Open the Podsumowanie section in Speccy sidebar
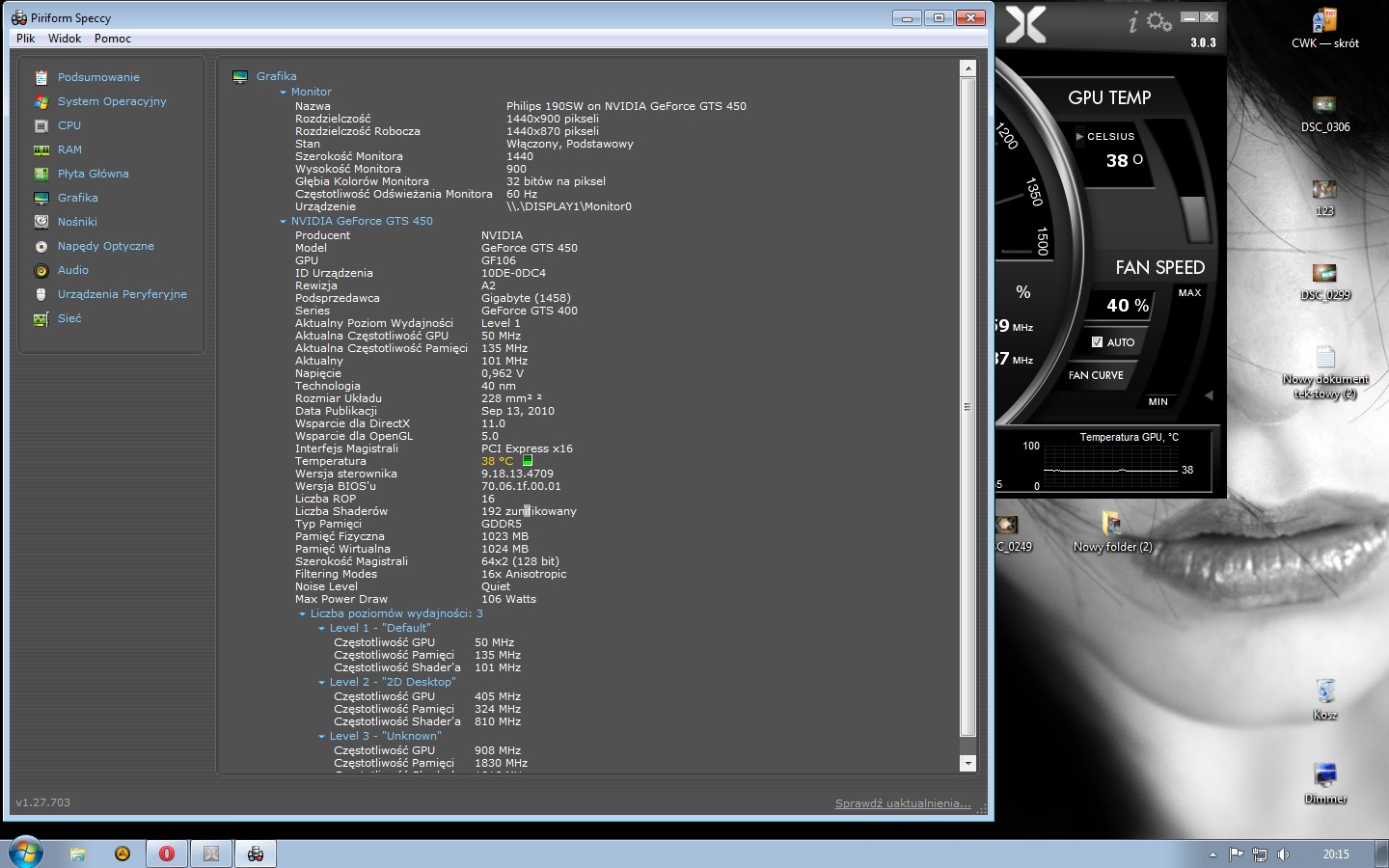The height and width of the screenshot is (868, 1389). click(98, 77)
